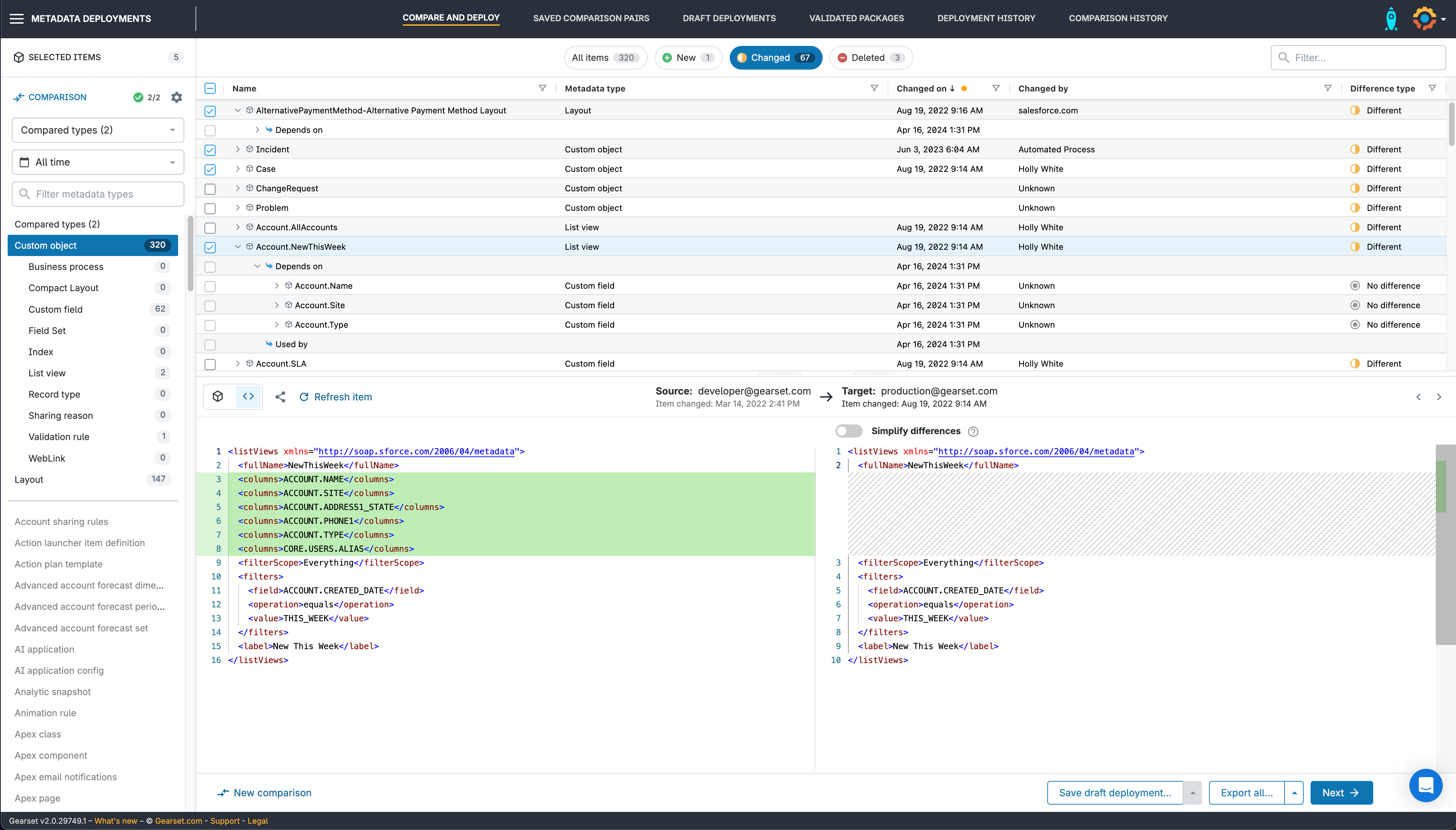
Task: Switch to XML code view icon
Action: (248, 397)
